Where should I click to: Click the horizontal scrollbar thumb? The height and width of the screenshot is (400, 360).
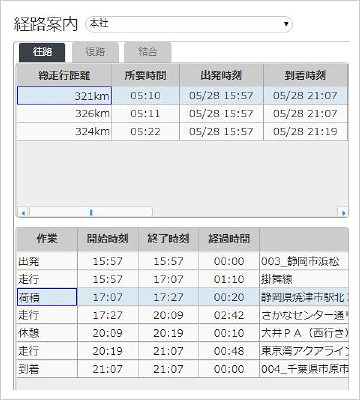point(91,212)
